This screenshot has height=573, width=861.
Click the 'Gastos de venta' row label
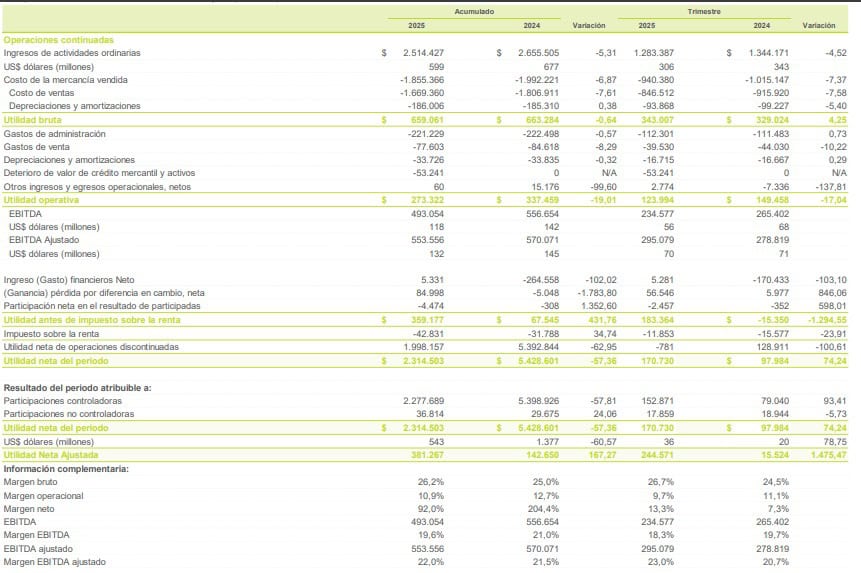[36, 147]
